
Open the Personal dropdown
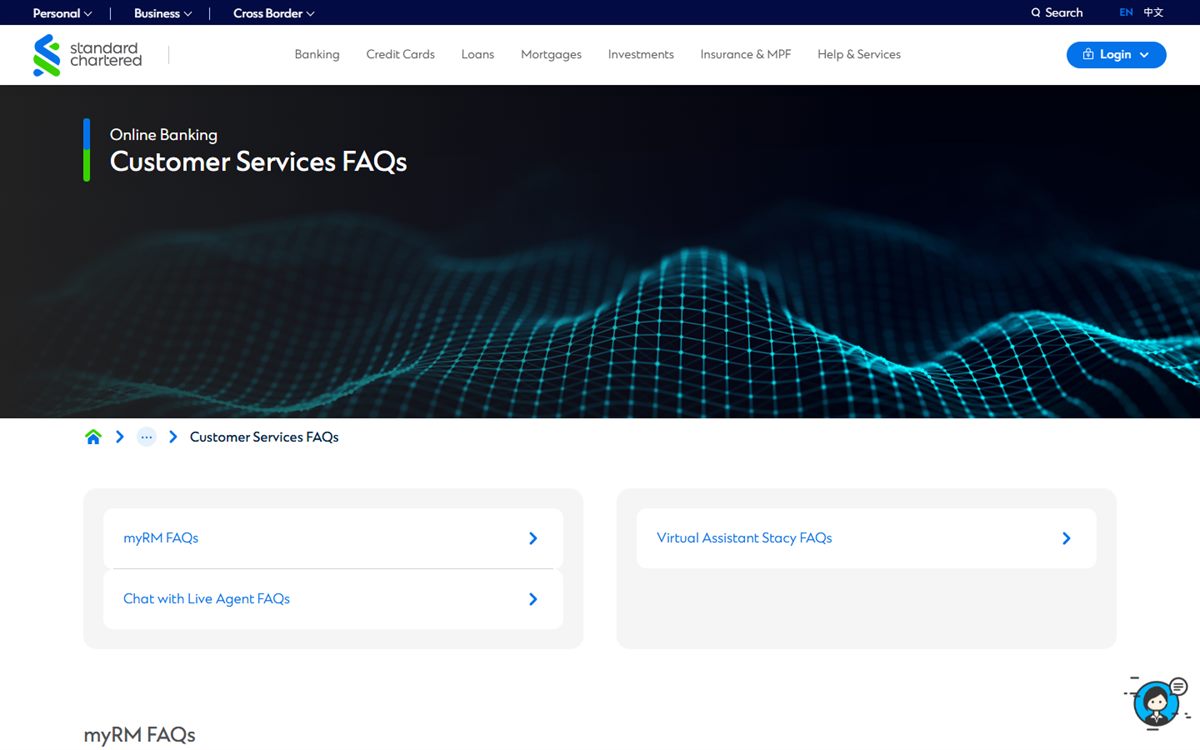coord(62,13)
